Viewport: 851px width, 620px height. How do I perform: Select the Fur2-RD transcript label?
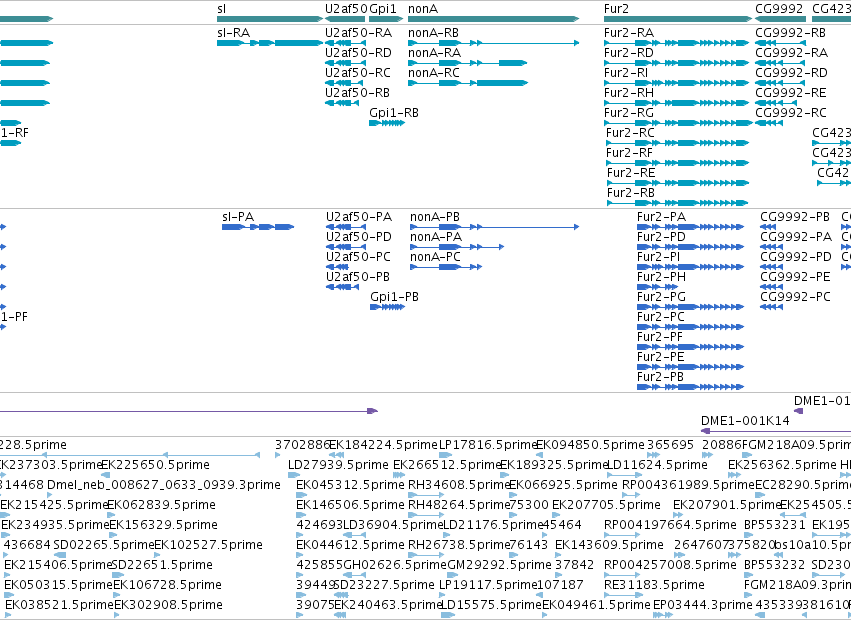point(628,53)
